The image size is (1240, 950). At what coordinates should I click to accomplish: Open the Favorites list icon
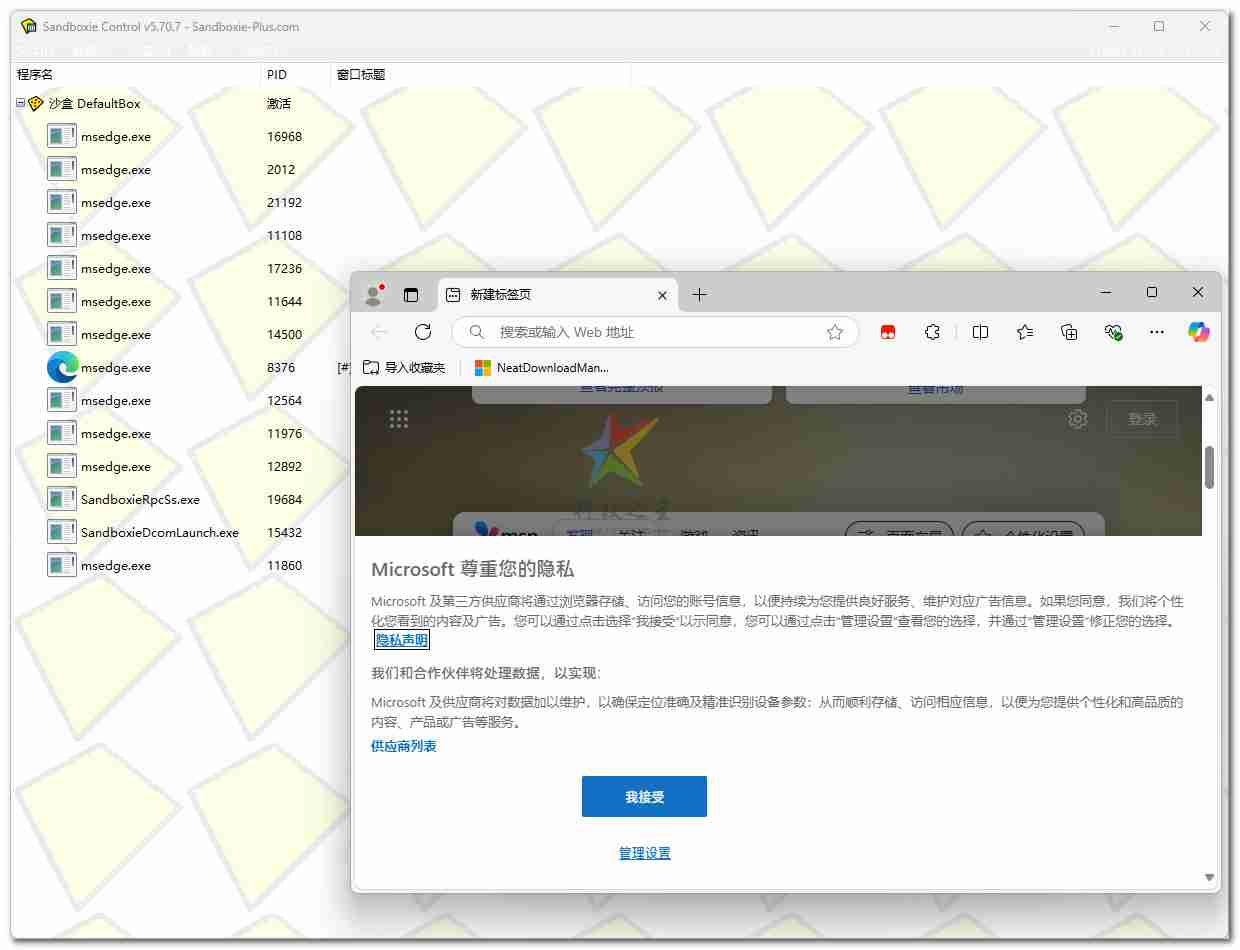tap(1025, 332)
